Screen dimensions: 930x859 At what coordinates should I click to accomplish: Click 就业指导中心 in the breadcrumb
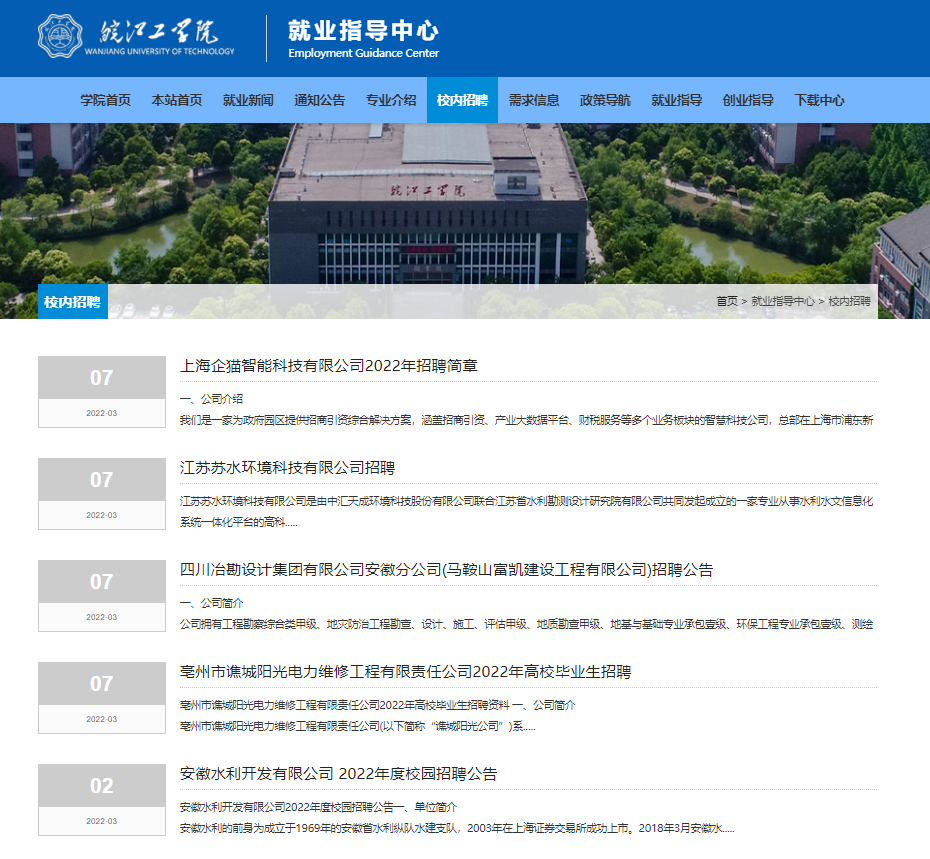click(782, 301)
